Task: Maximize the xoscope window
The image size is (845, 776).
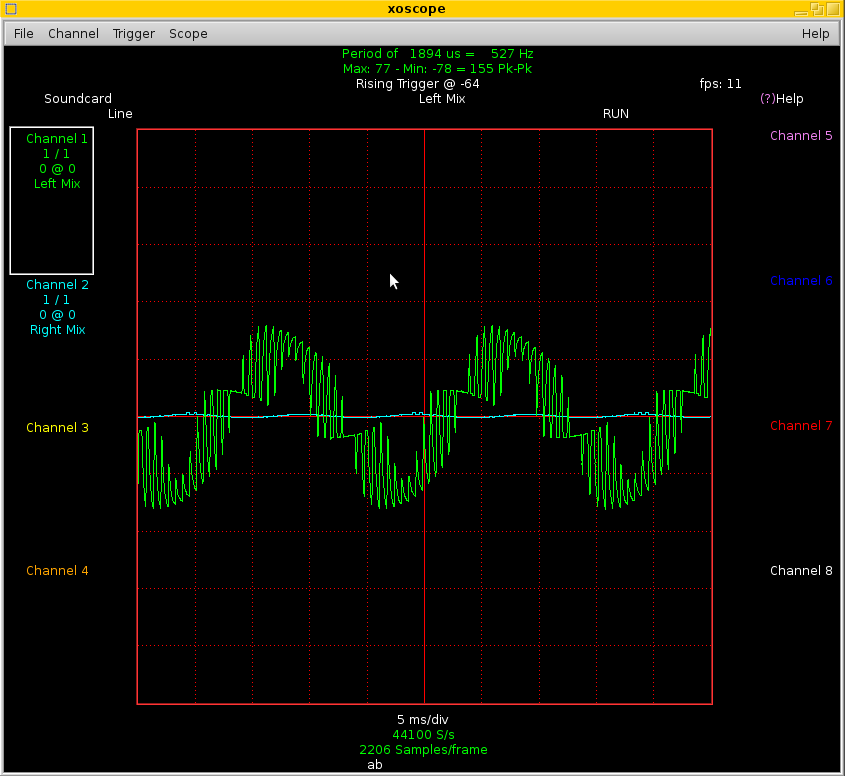Action: coord(817,9)
